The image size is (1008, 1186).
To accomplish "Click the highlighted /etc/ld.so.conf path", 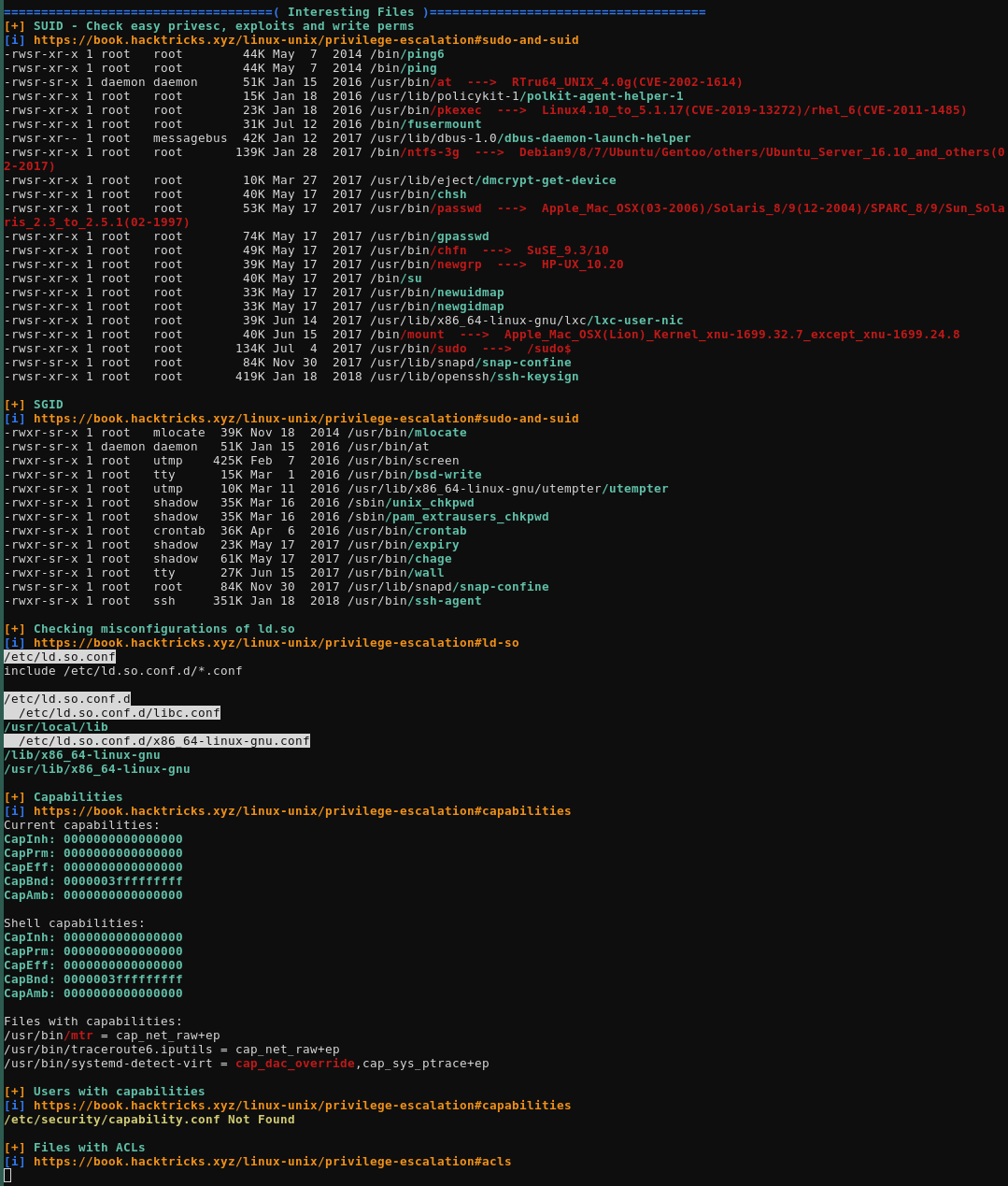I will click(60, 657).
